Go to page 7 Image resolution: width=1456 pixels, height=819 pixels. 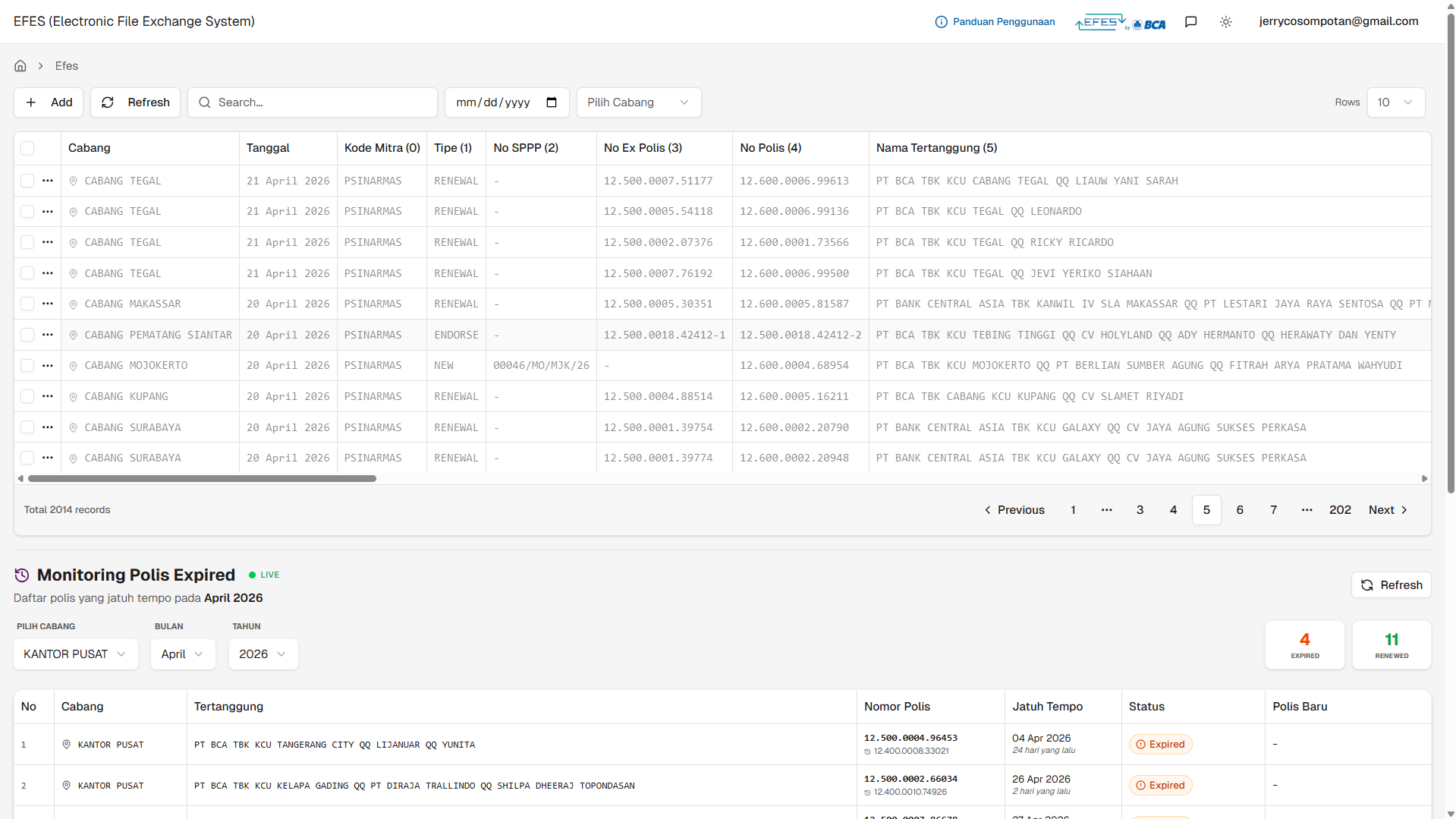coord(1274,510)
